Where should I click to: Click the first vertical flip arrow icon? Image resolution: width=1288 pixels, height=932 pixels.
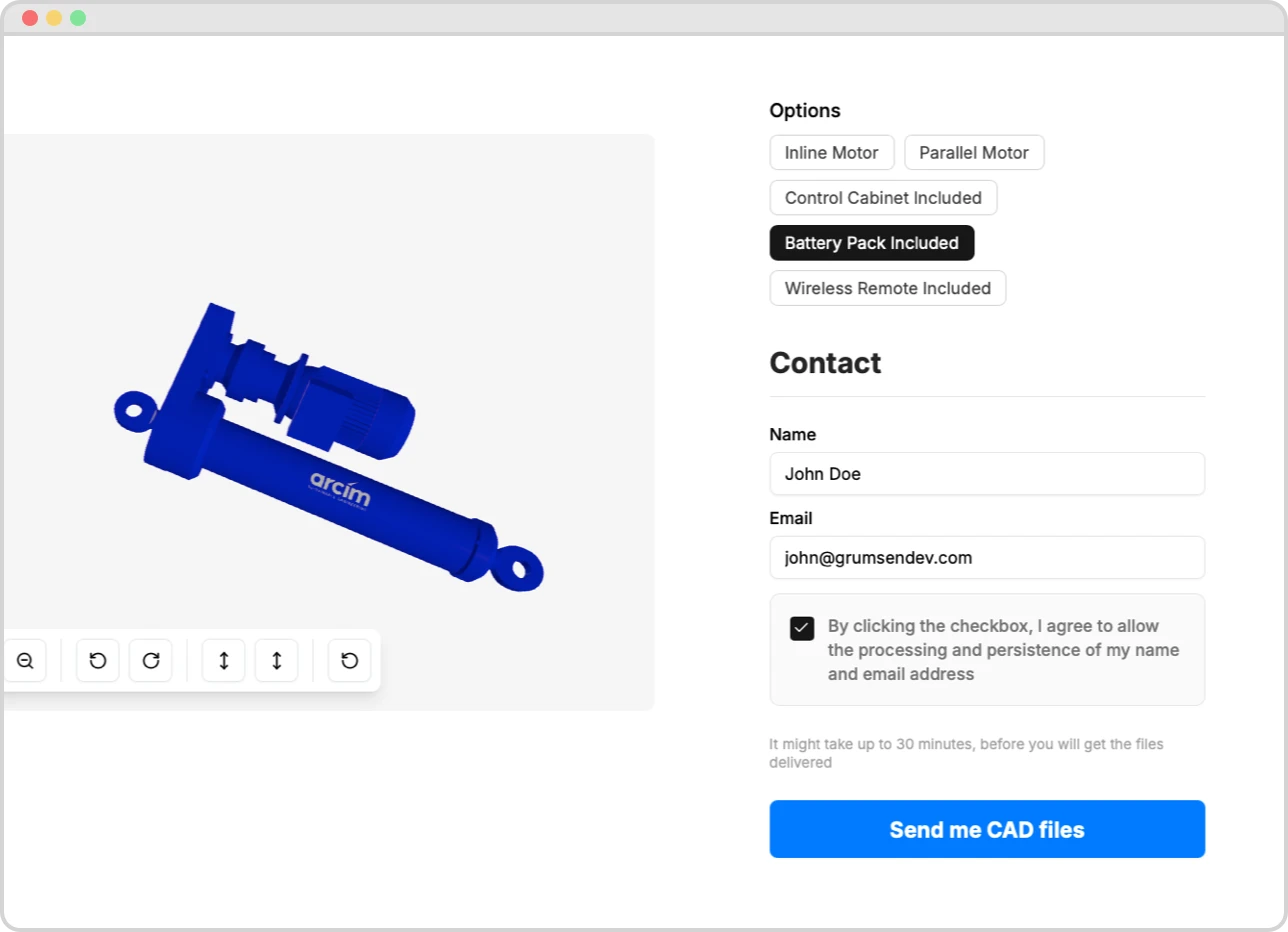coord(224,661)
